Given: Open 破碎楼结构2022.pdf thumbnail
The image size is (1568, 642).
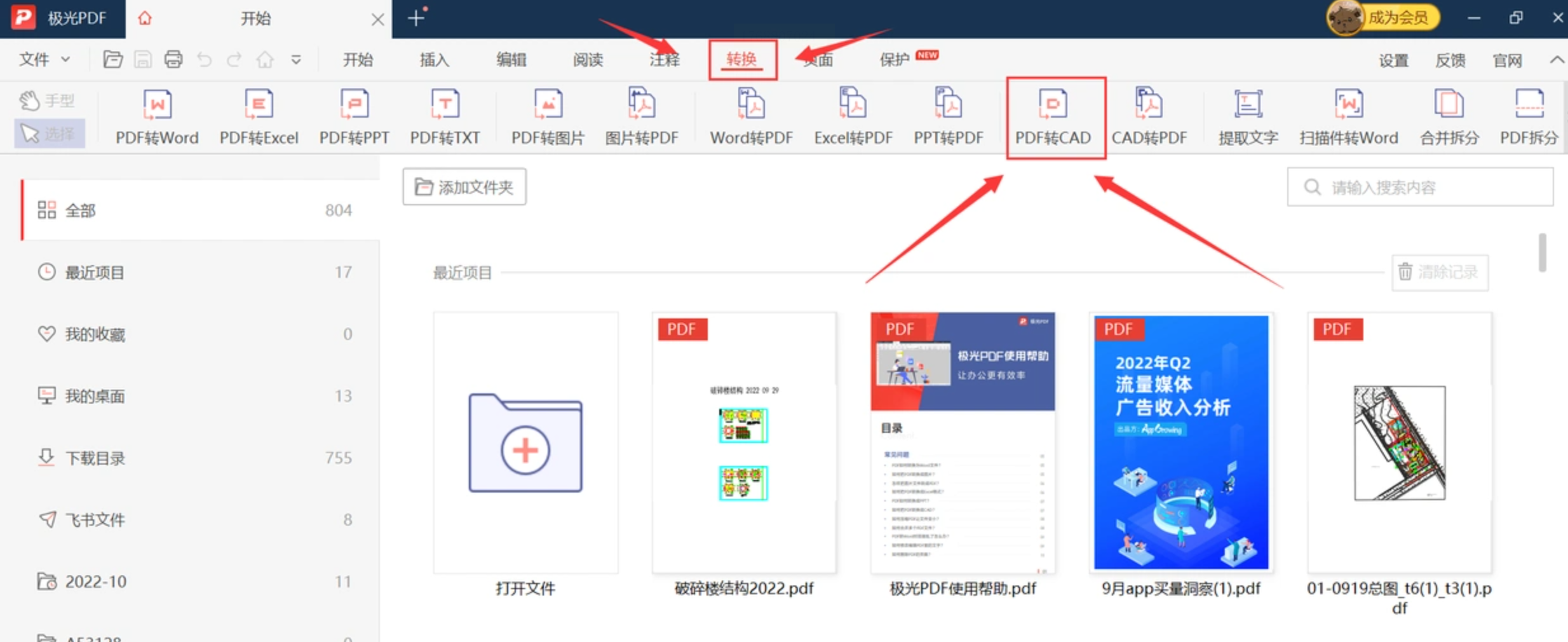Looking at the screenshot, I should (x=744, y=443).
